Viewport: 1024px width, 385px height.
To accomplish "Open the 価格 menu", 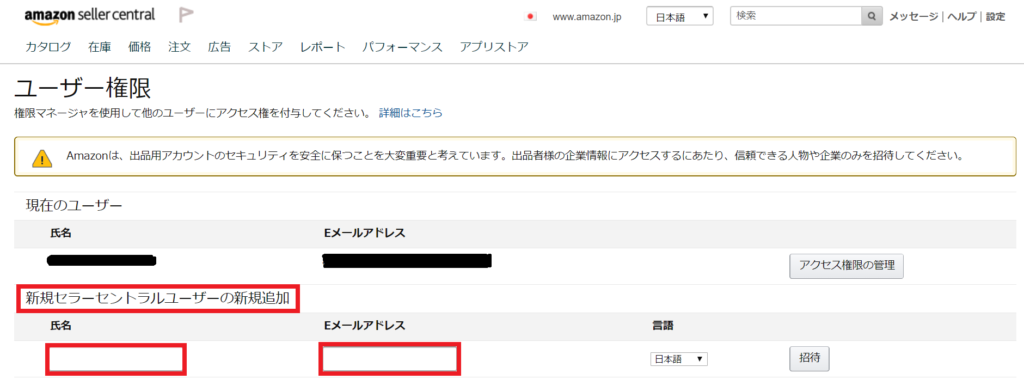I will 140,47.
